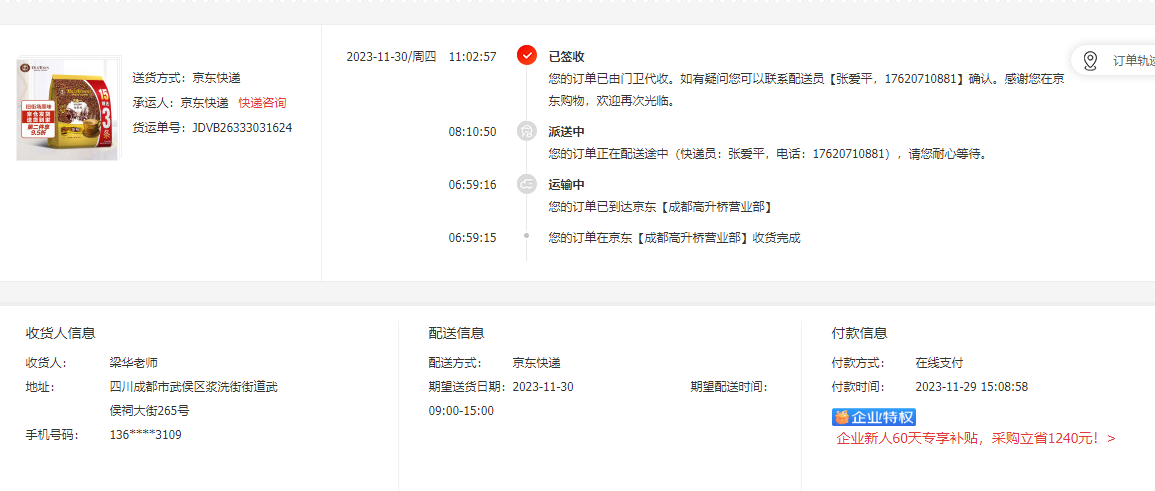This screenshot has width=1155, height=491.
Task: Click the 期望配送时间 label
Action: [729, 387]
